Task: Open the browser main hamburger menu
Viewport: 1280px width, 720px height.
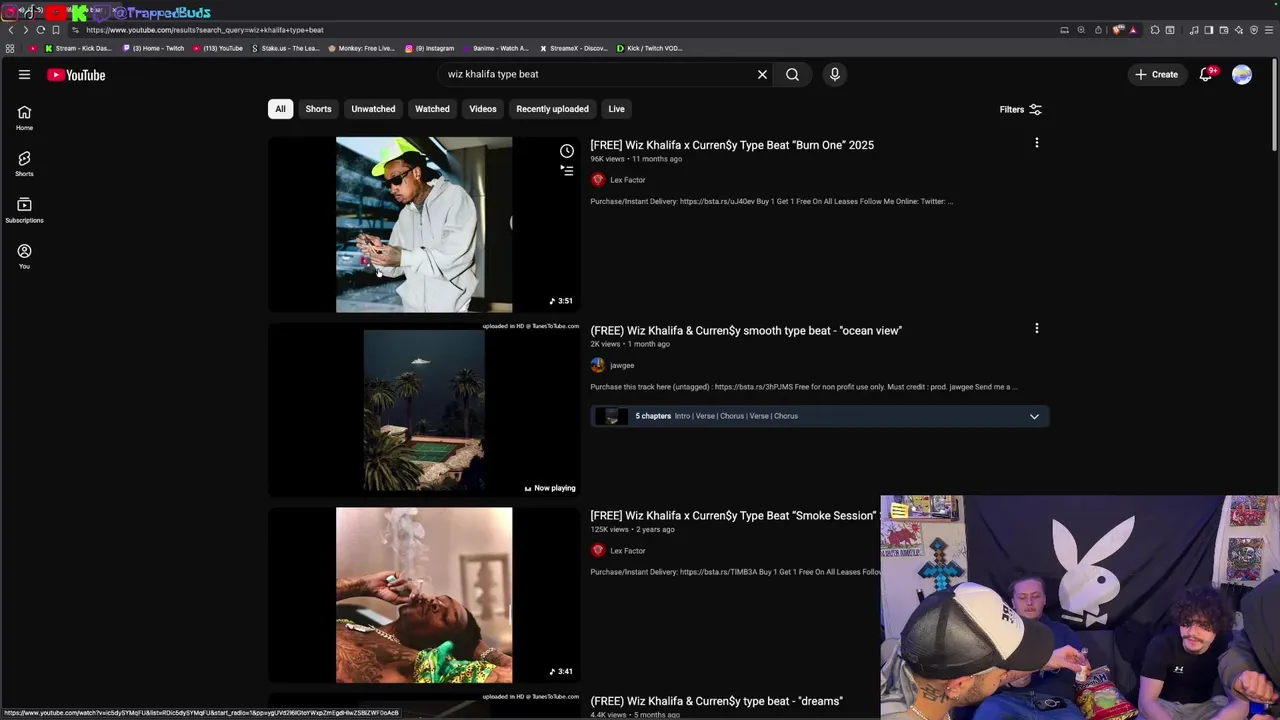Action: (x=1269, y=30)
